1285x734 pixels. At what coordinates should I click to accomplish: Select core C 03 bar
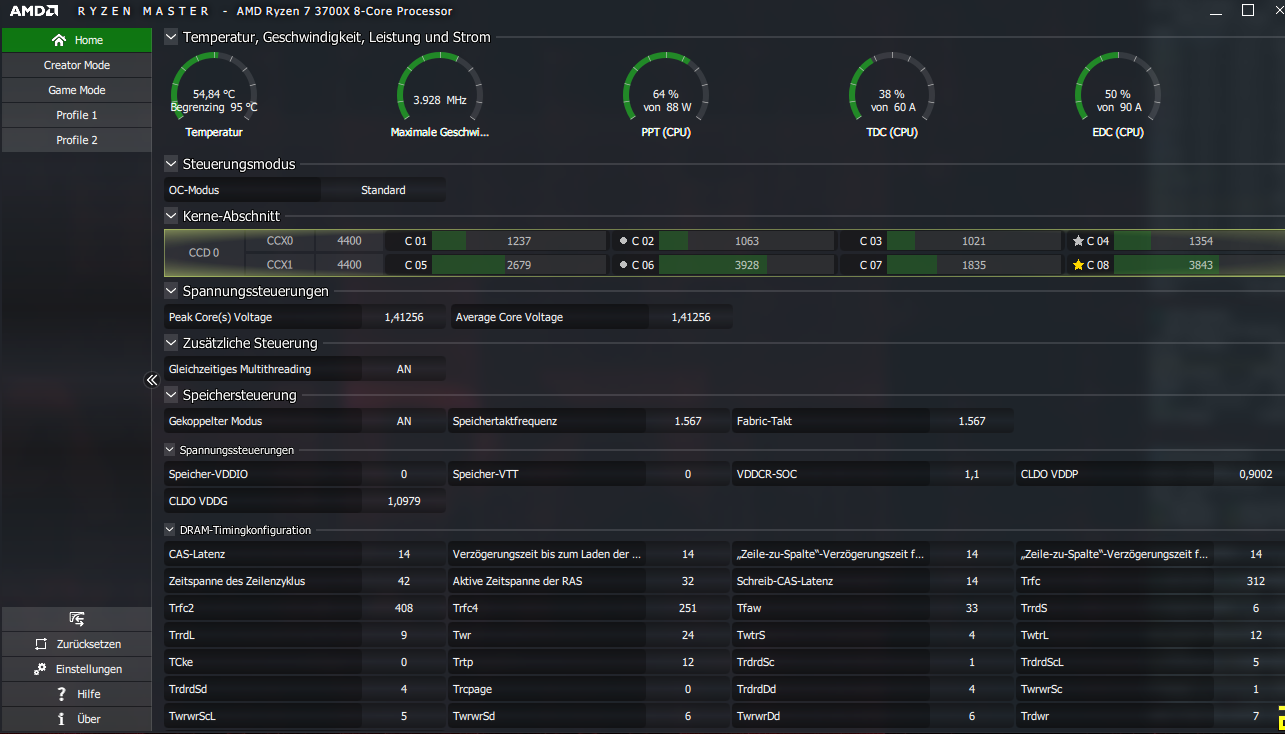click(973, 241)
